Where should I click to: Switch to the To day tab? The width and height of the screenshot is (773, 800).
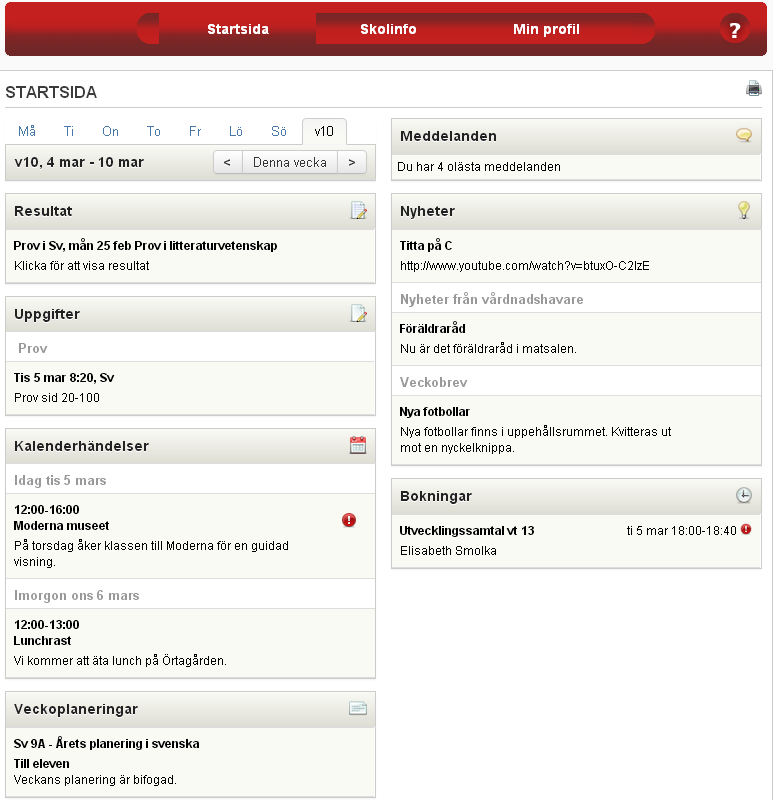point(154,132)
